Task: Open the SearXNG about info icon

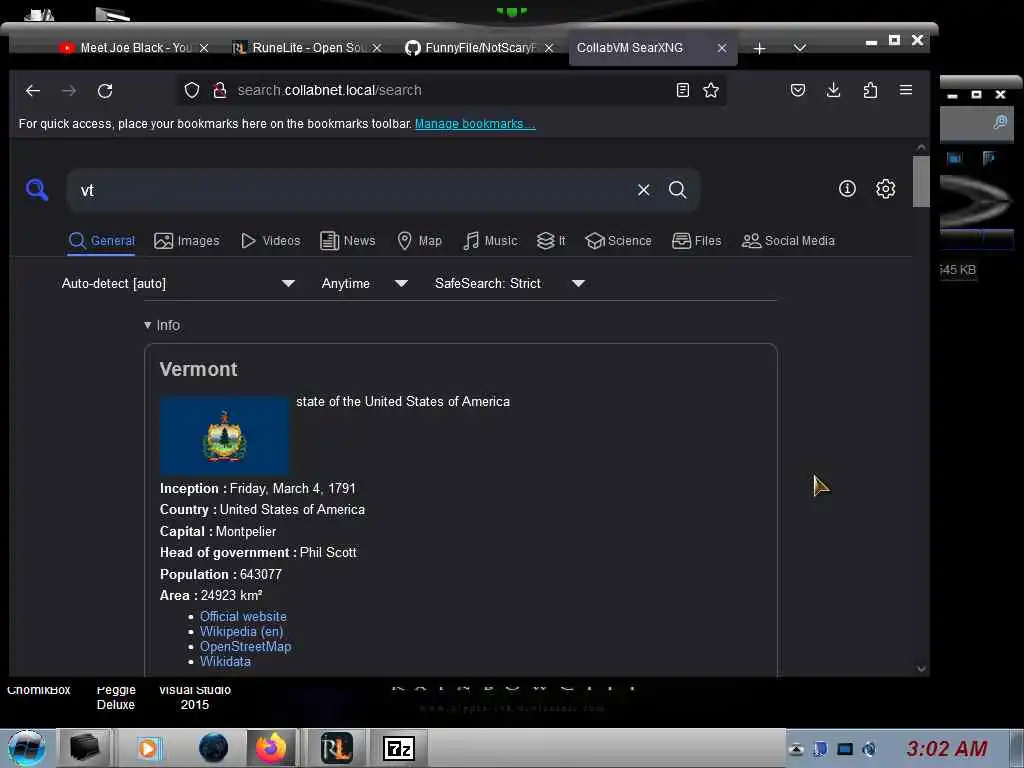Action: [x=847, y=189]
